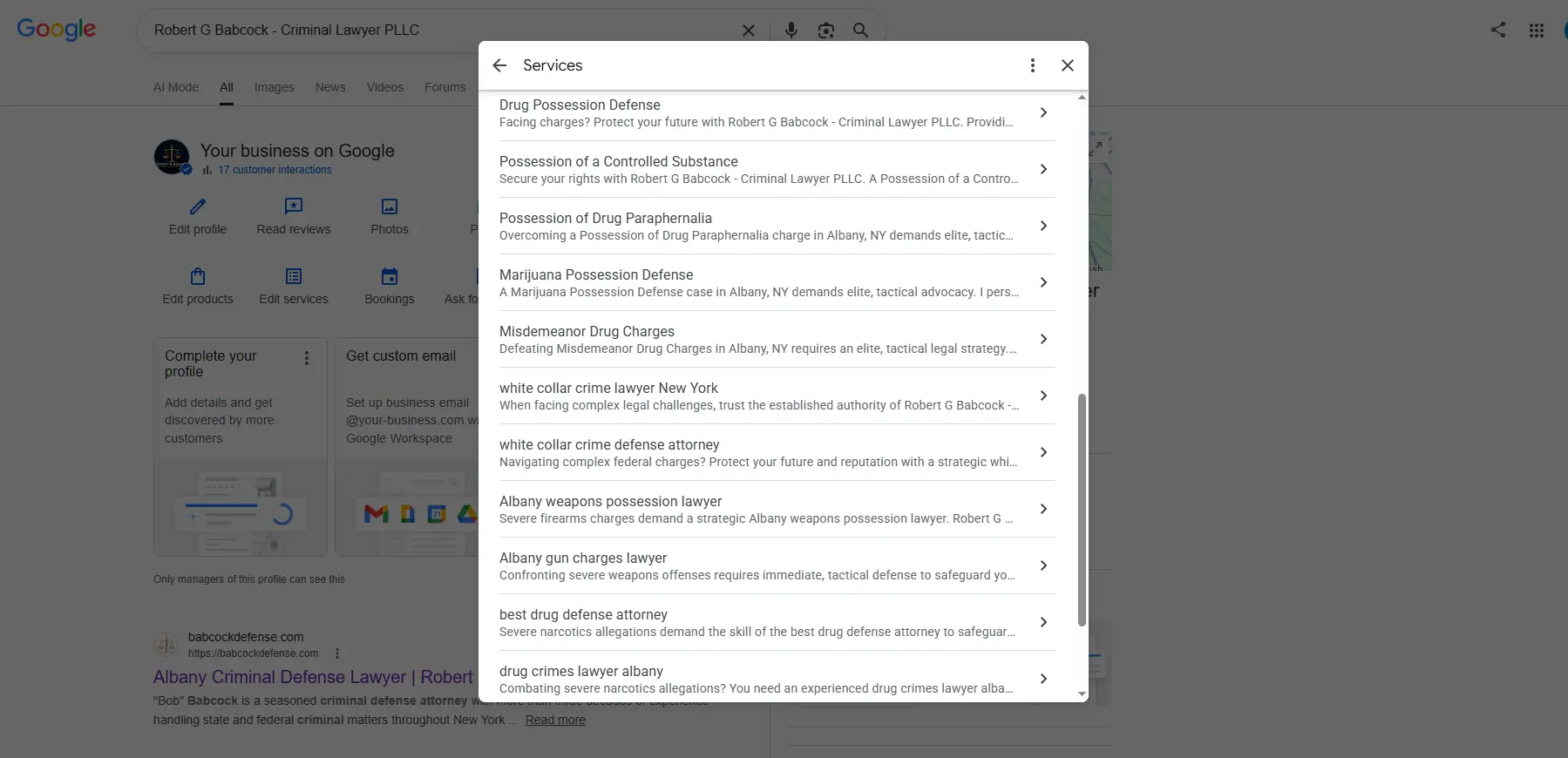Switch to AI Mode tab

[176, 87]
